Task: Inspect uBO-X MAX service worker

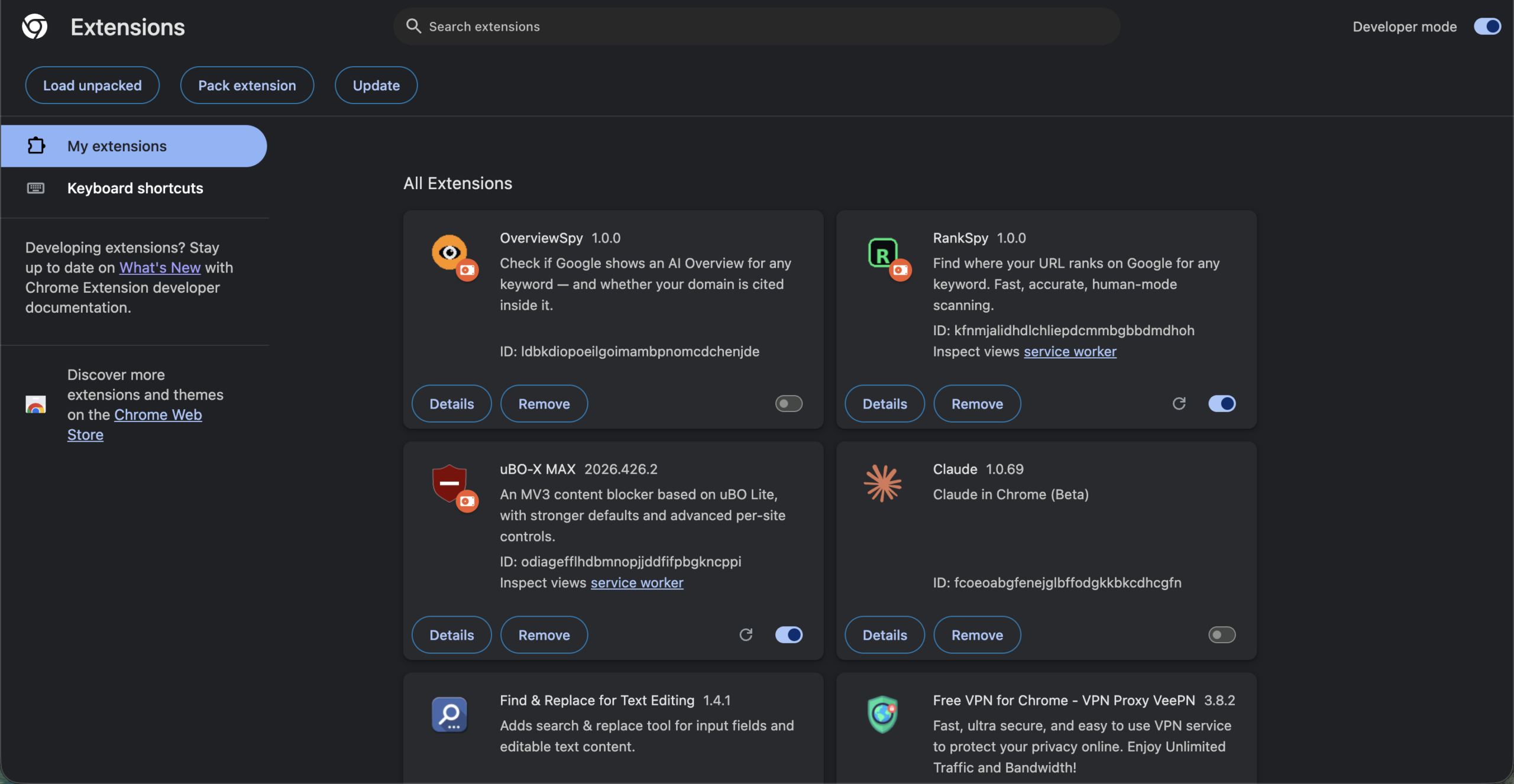Action: click(637, 582)
